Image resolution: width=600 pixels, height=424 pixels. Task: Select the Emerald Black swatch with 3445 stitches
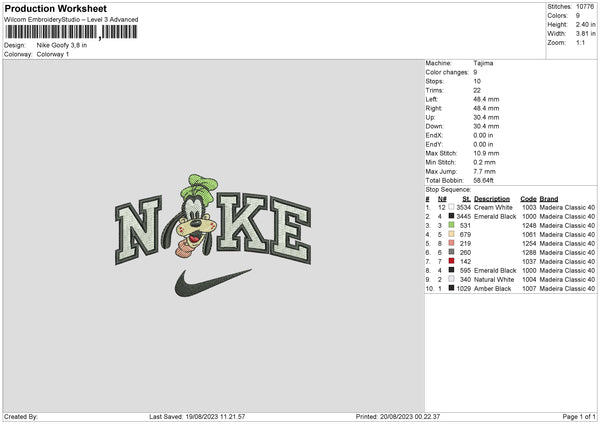[452, 216]
